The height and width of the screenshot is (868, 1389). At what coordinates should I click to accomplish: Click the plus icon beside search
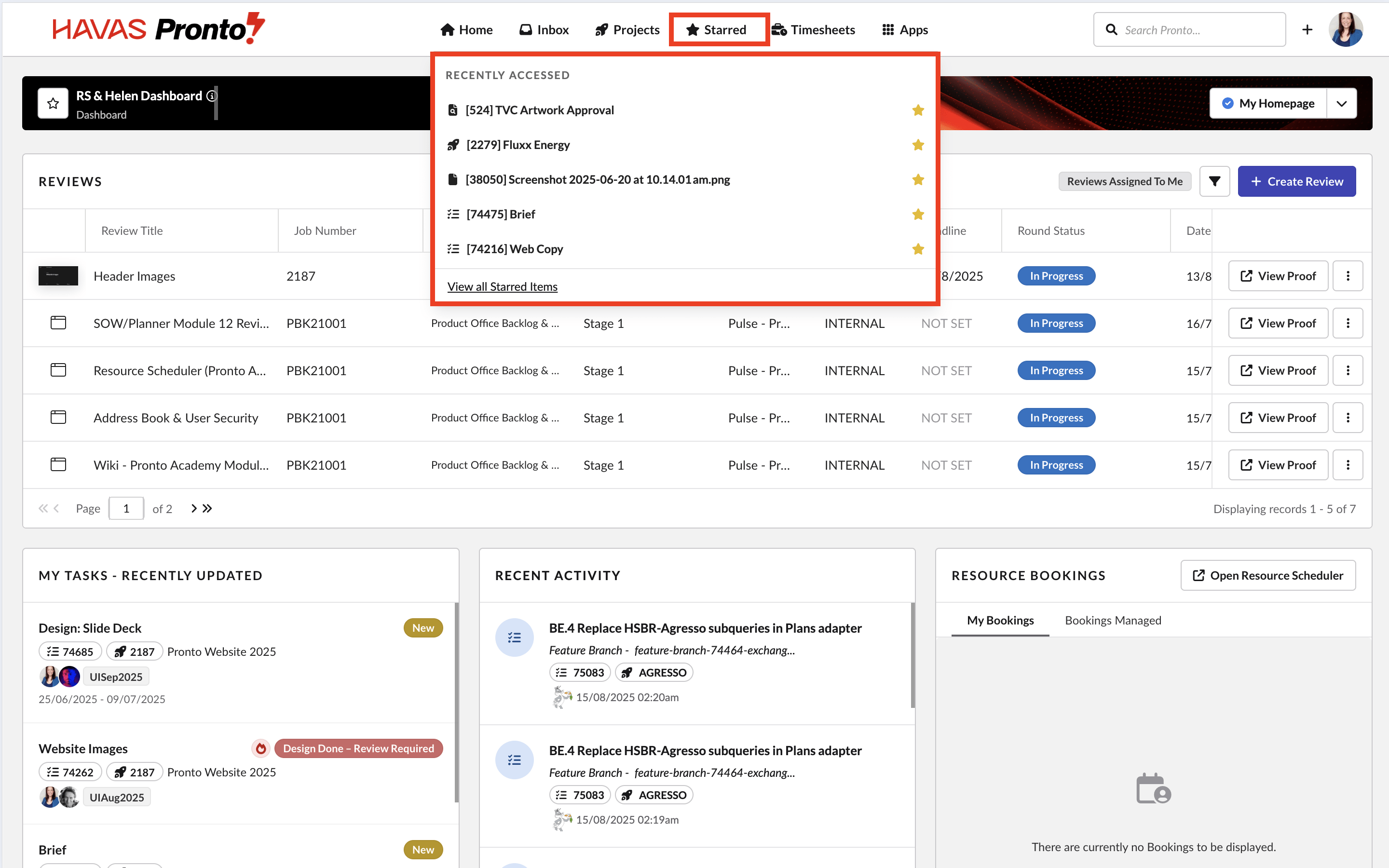click(1307, 30)
